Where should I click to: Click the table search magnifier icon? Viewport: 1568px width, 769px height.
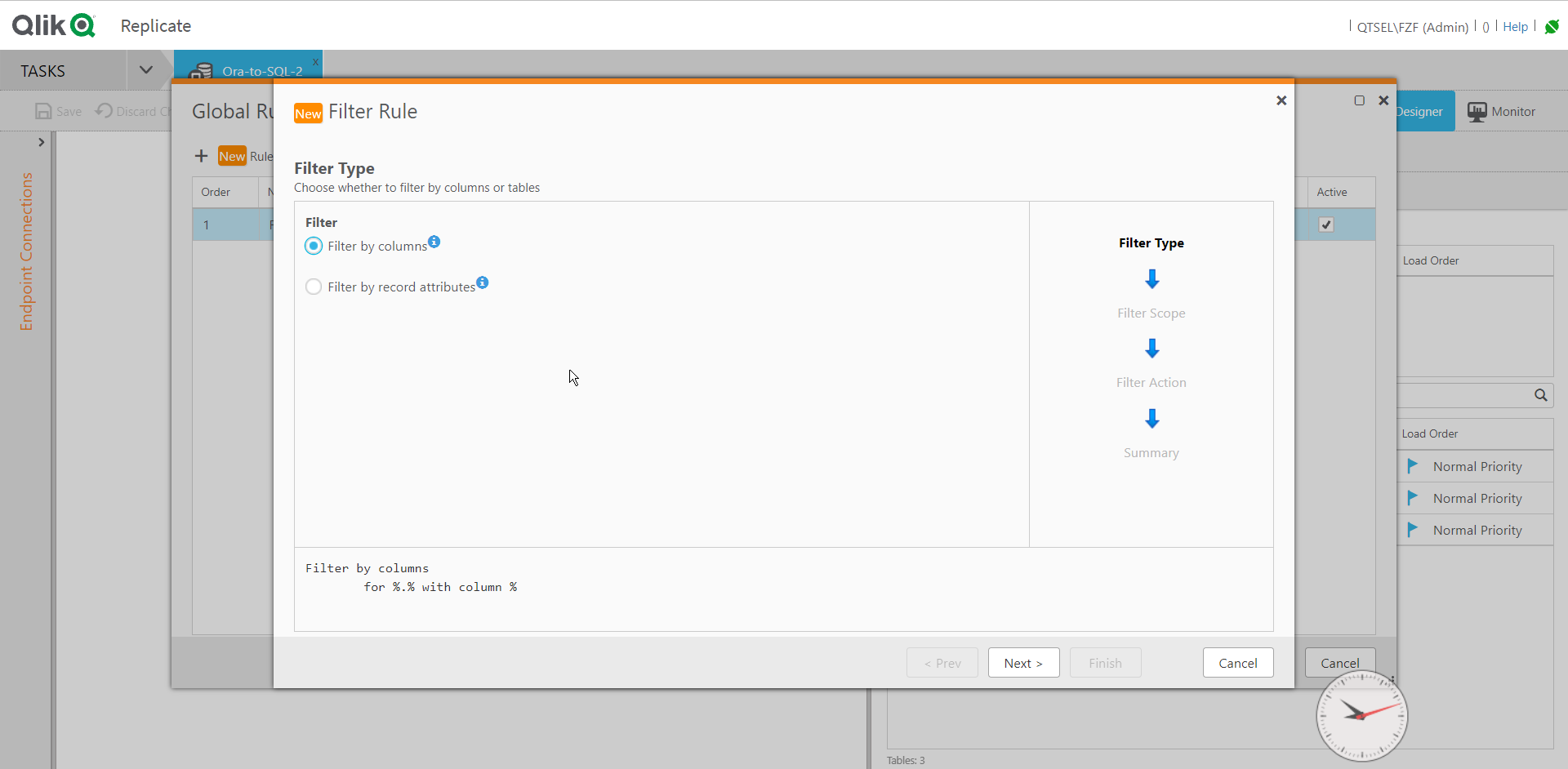pos(1540,395)
